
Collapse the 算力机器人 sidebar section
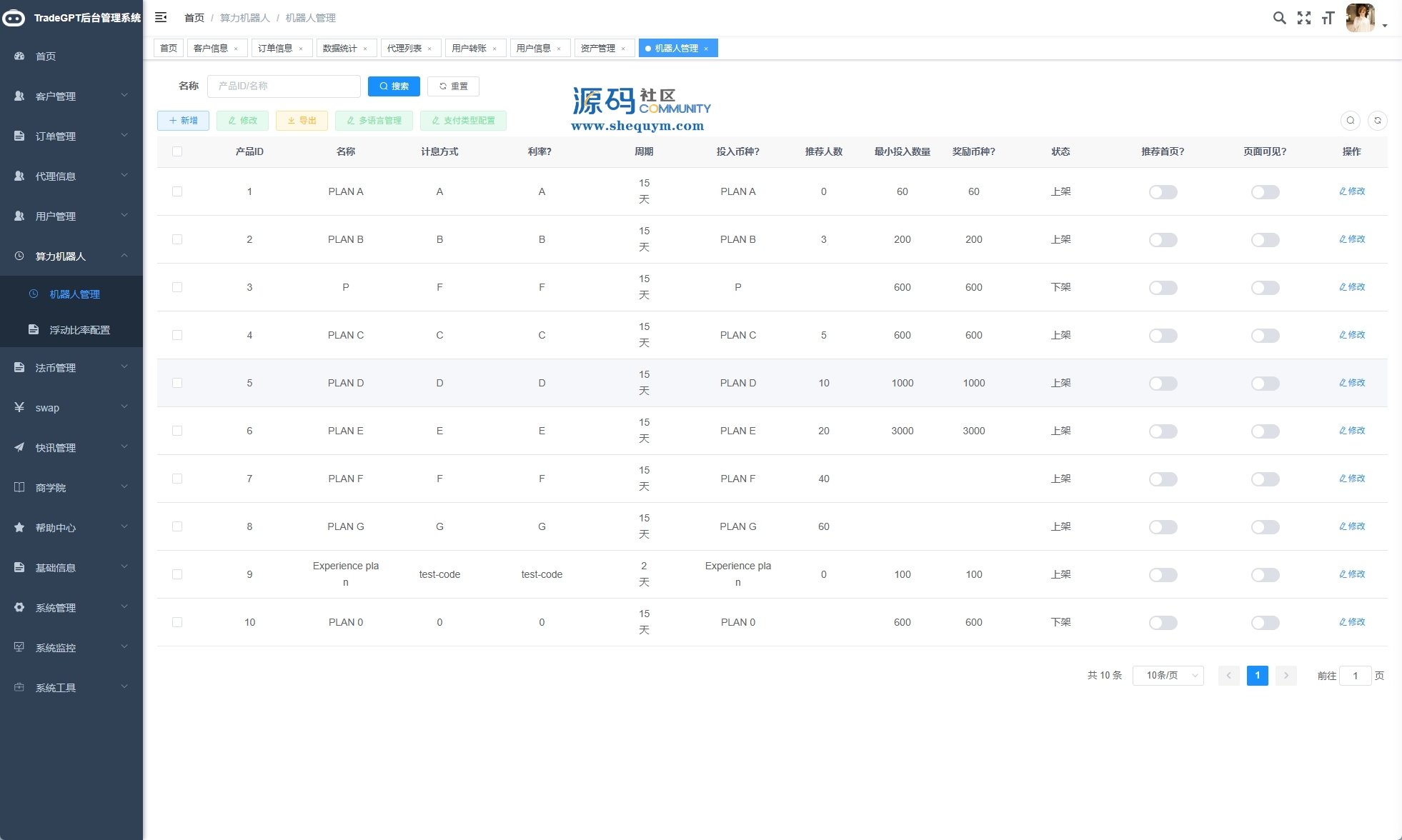(71, 256)
